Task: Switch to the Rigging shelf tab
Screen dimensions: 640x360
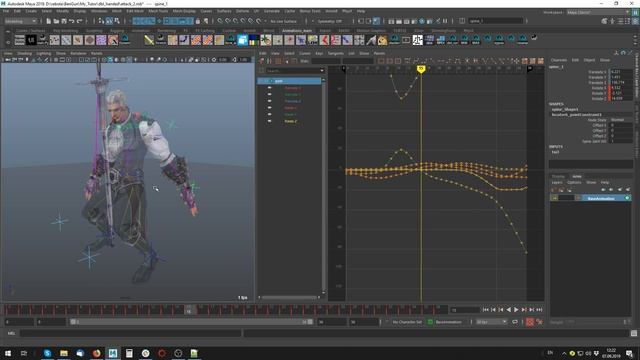Action: tap(117, 31)
